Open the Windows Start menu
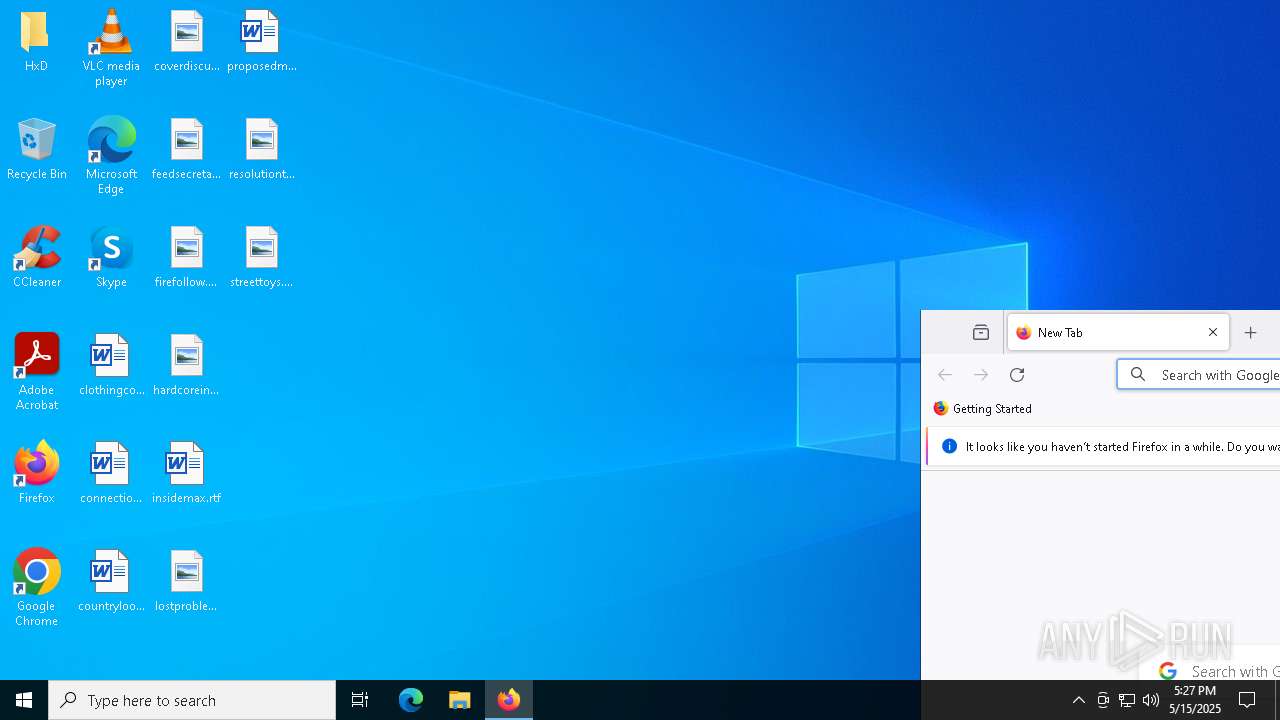This screenshot has height=720, width=1280. [x=24, y=700]
